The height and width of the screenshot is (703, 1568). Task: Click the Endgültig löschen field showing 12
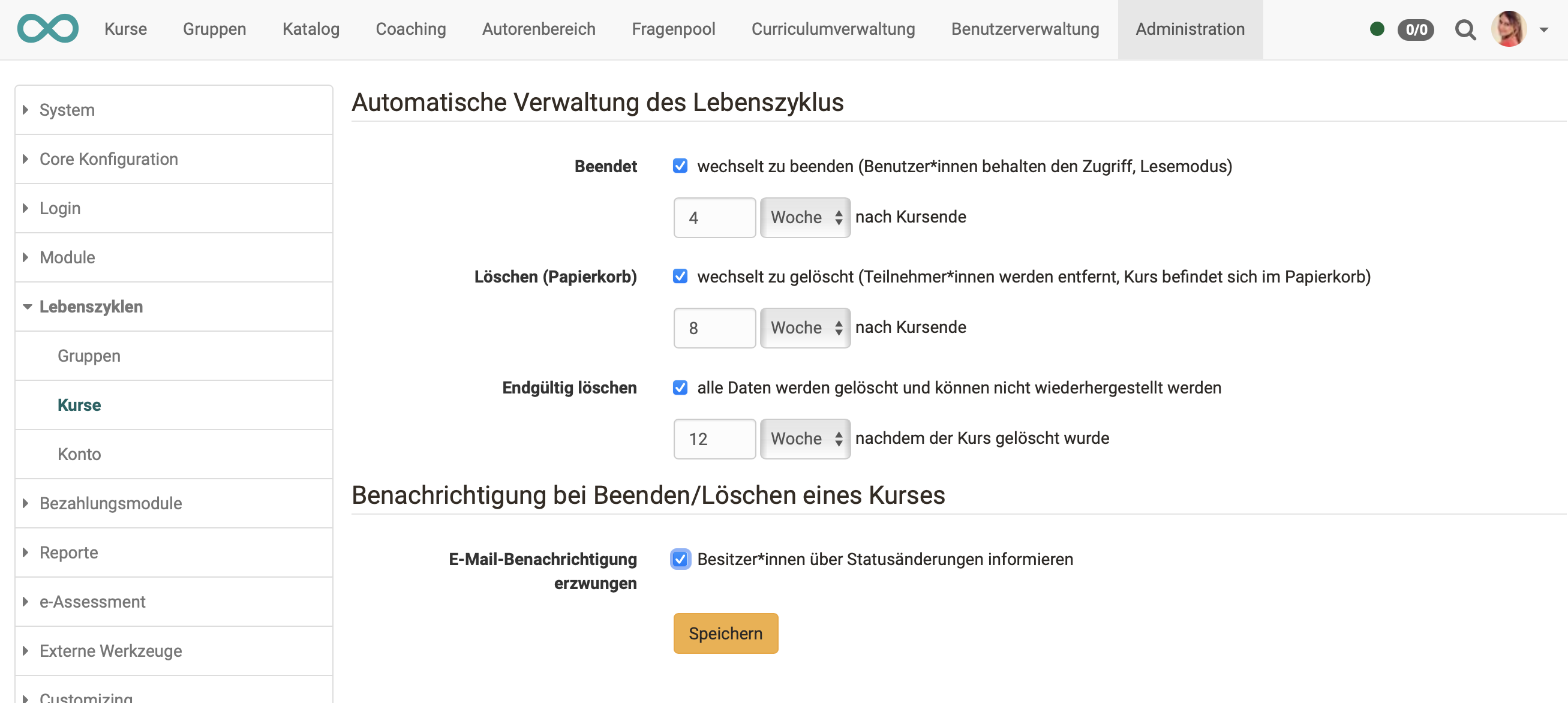coord(714,438)
